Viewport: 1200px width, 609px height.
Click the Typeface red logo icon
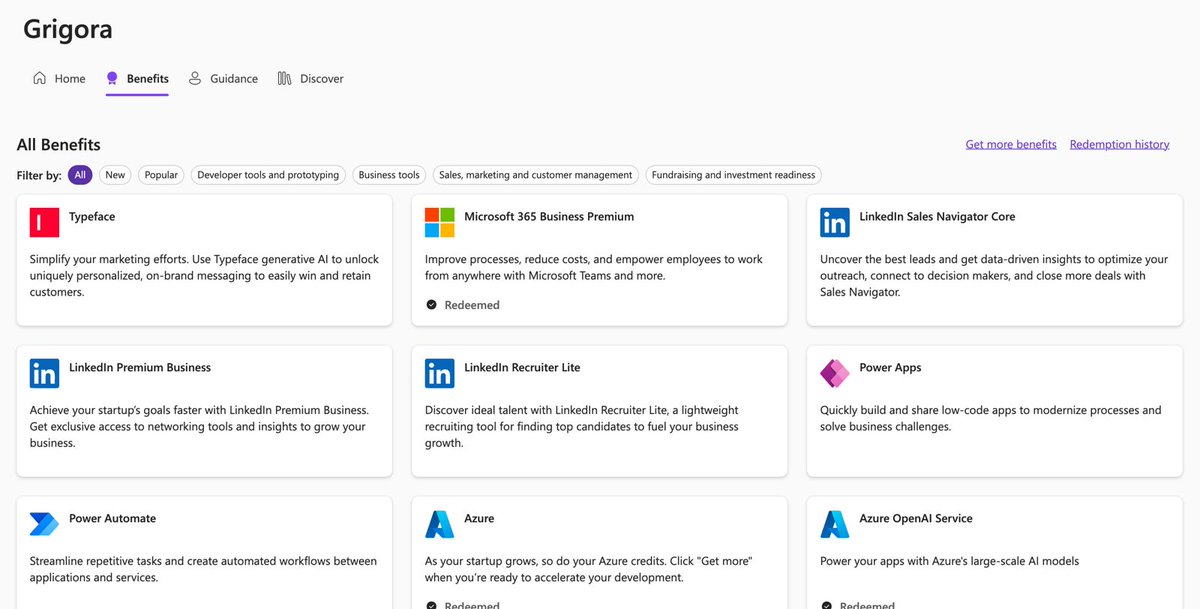coord(44,223)
